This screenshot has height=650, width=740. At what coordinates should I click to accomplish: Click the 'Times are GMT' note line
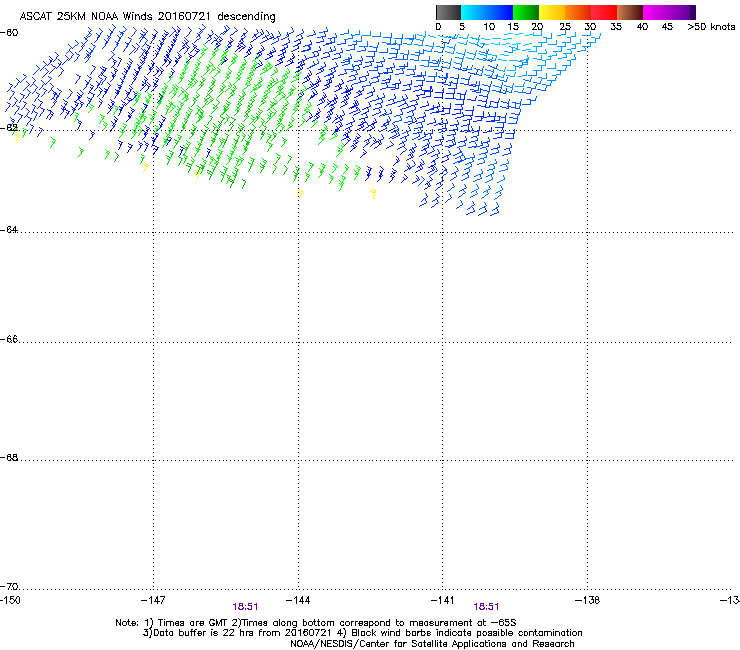(315, 623)
